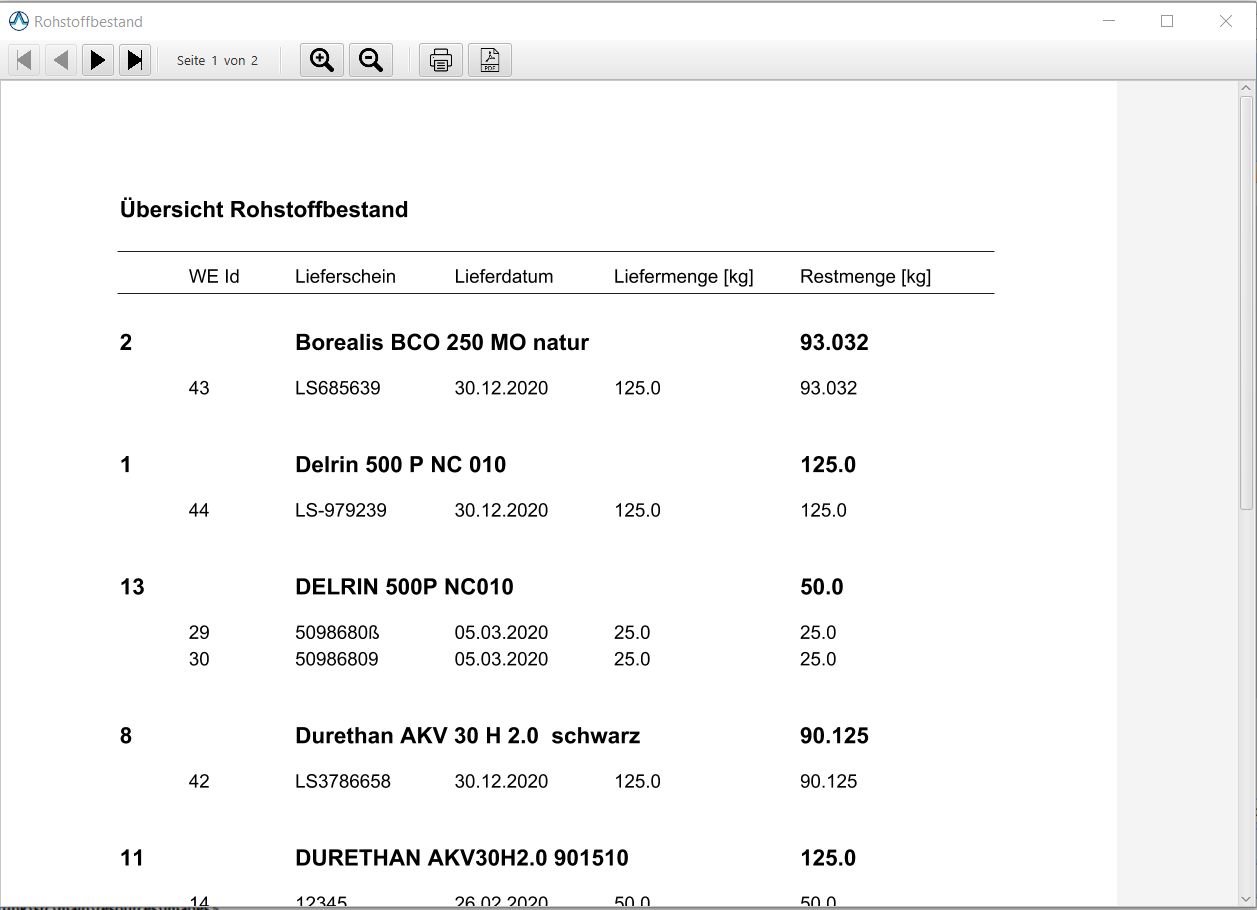
Task: Print the Rohstoffbestand report
Action: (x=441, y=60)
